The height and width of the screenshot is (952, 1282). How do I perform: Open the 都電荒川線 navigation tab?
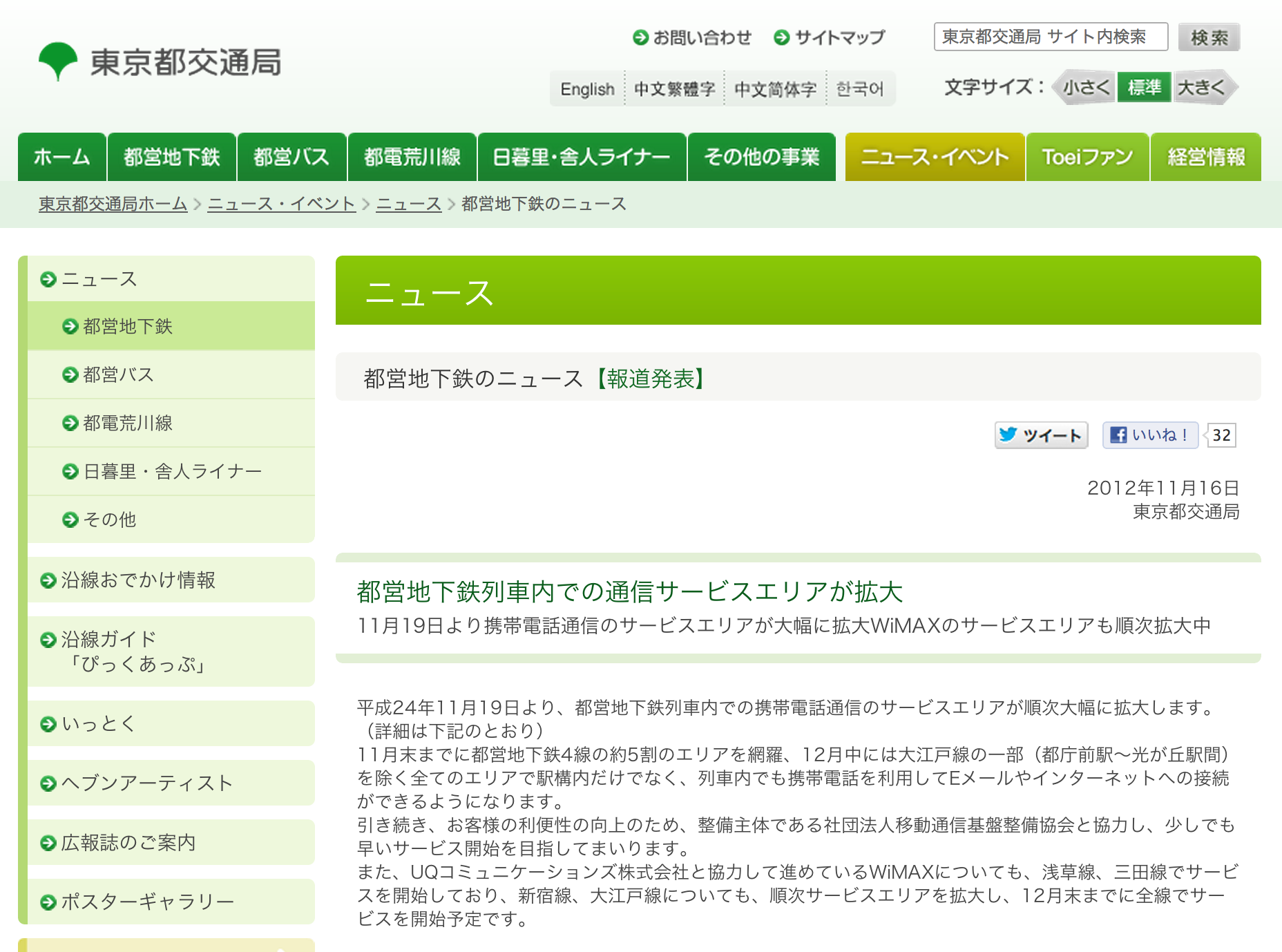coord(412,157)
